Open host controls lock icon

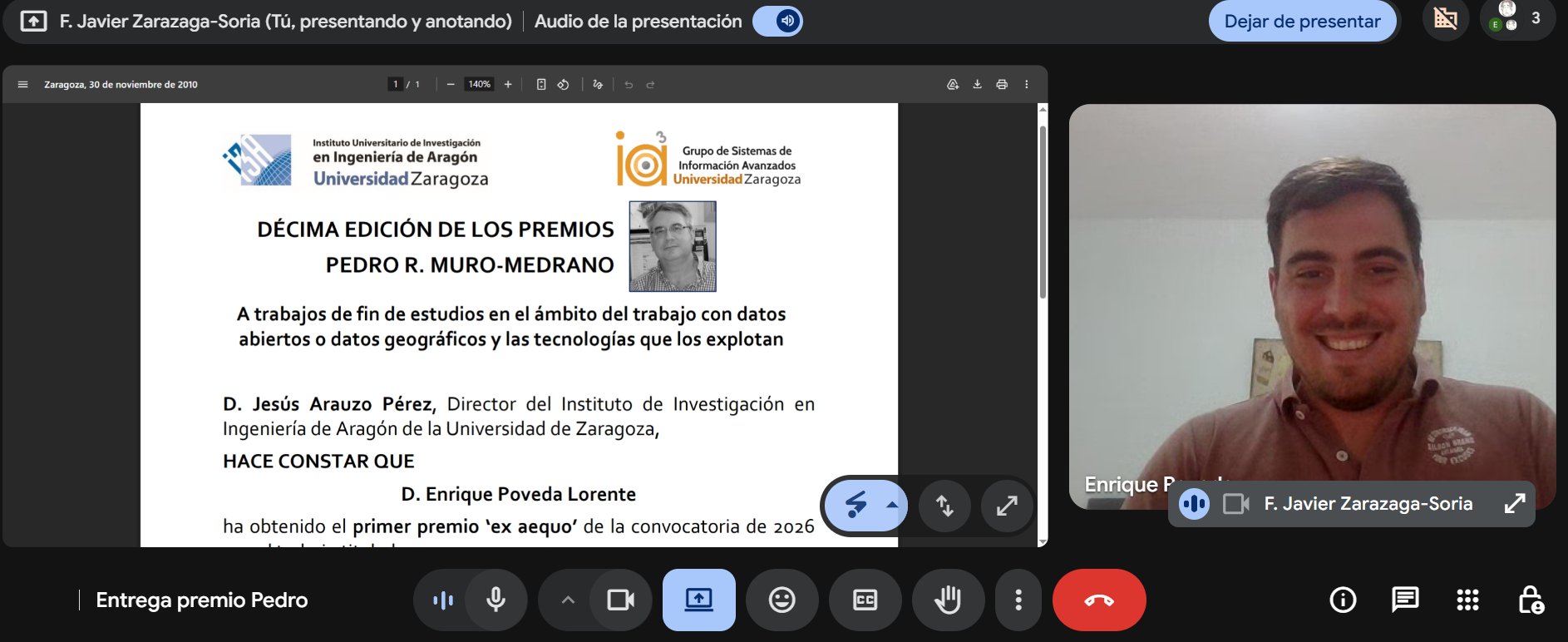(x=1531, y=600)
